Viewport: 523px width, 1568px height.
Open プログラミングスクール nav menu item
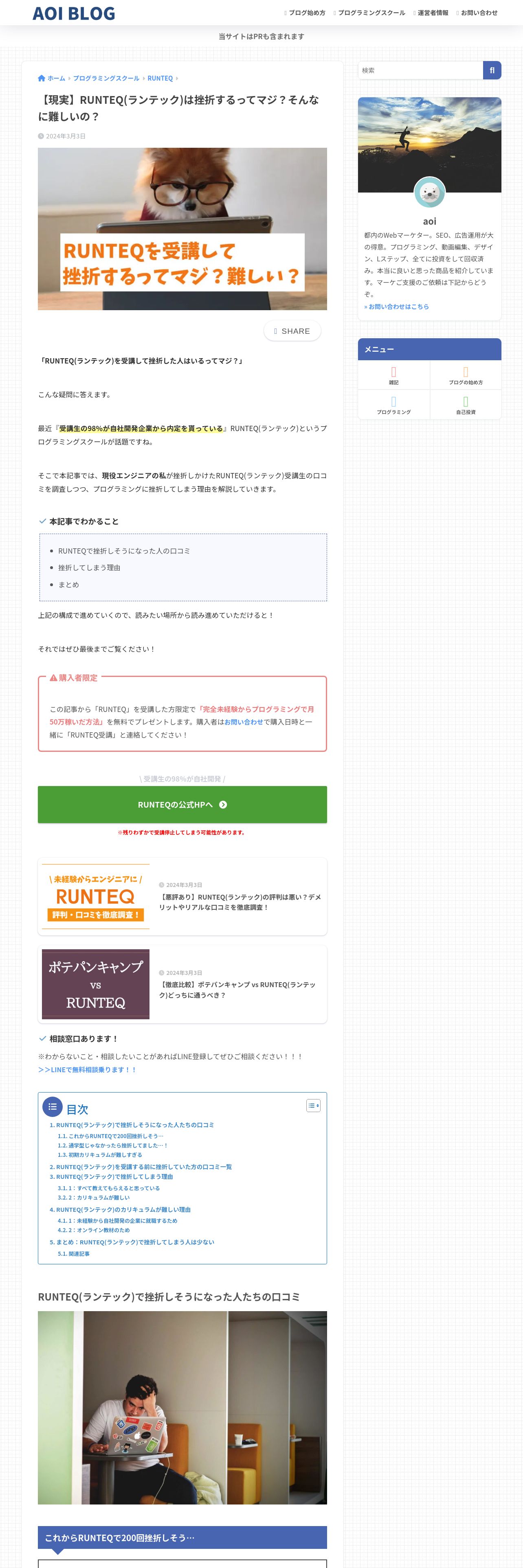(x=369, y=13)
